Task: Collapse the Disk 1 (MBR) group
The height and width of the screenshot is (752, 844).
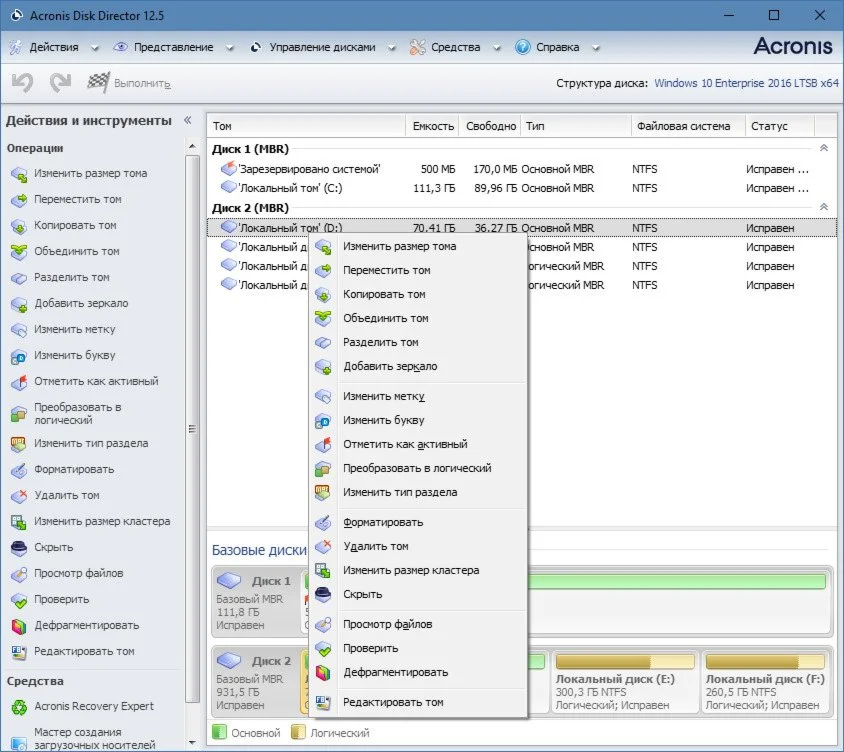Action: click(823, 148)
